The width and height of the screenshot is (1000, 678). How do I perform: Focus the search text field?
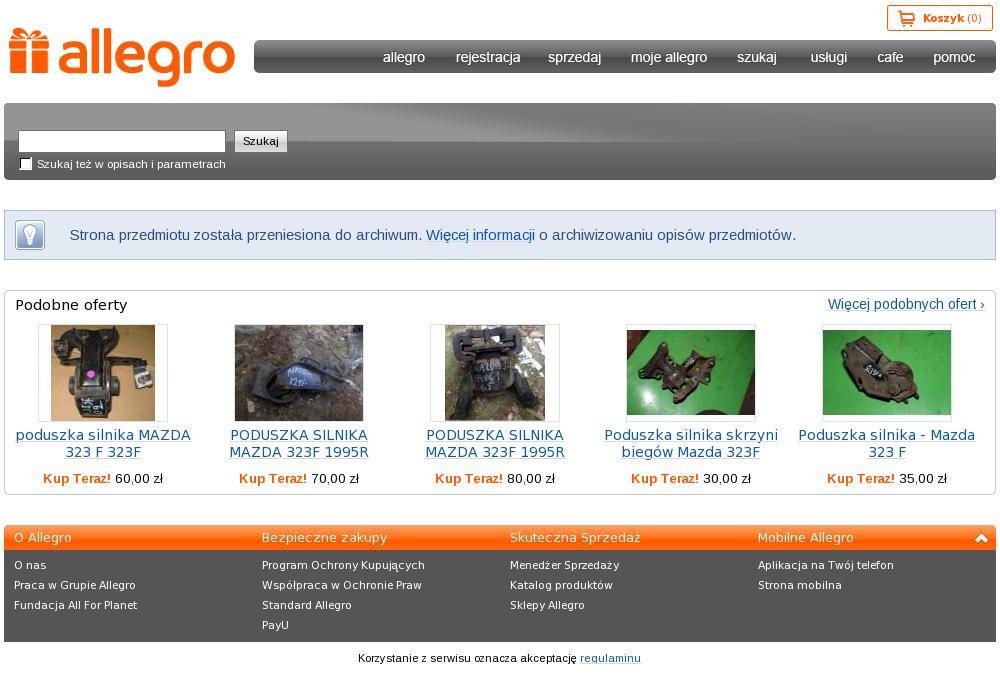pos(122,141)
